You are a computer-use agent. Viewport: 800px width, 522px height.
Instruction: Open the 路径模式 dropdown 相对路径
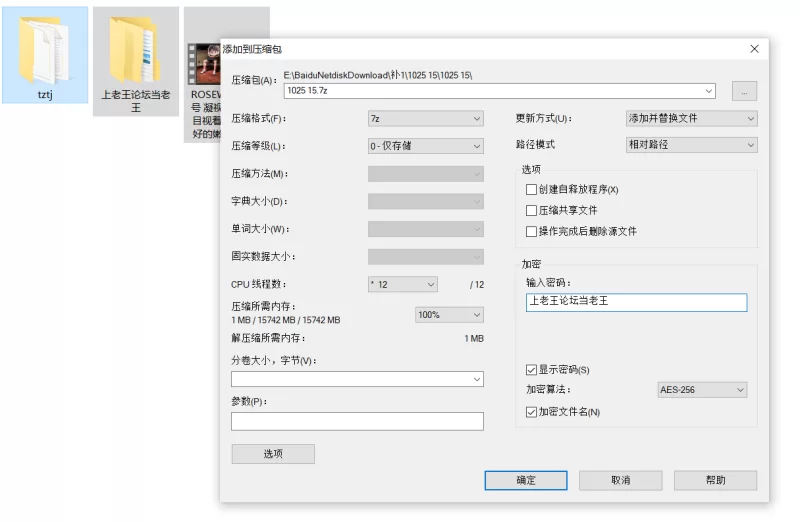(691, 145)
